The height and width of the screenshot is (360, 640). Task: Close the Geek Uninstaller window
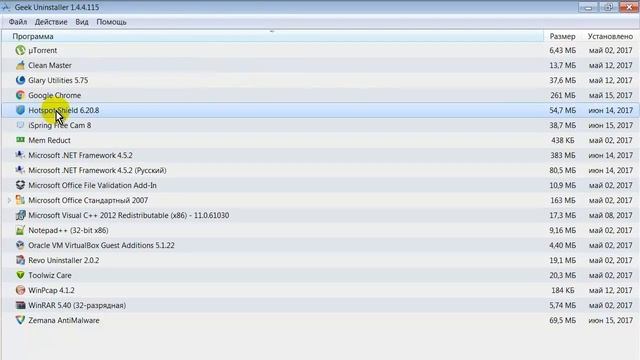point(629,7)
